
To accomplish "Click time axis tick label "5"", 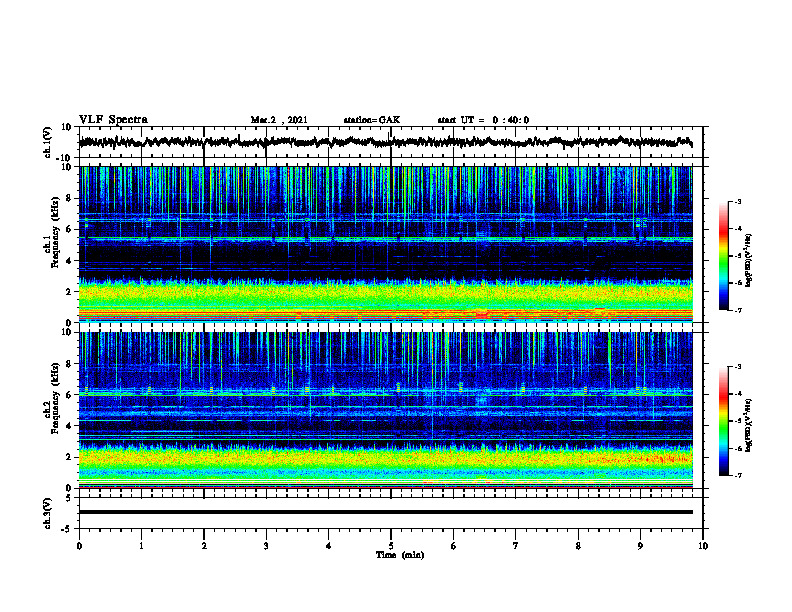I will 391,546.
